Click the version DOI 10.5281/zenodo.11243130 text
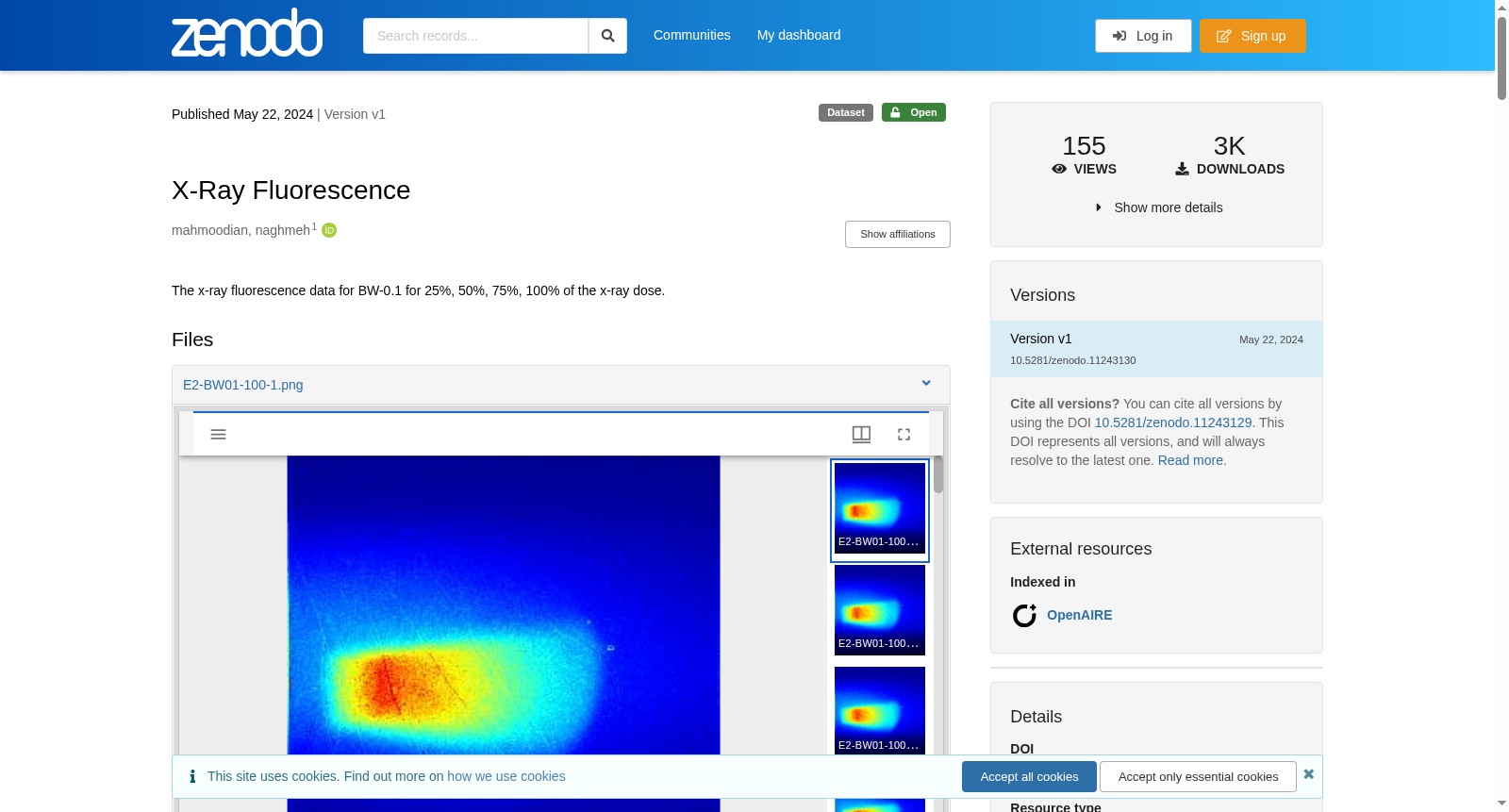Image resolution: width=1509 pixels, height=812 pixels. pos(1073,360)
